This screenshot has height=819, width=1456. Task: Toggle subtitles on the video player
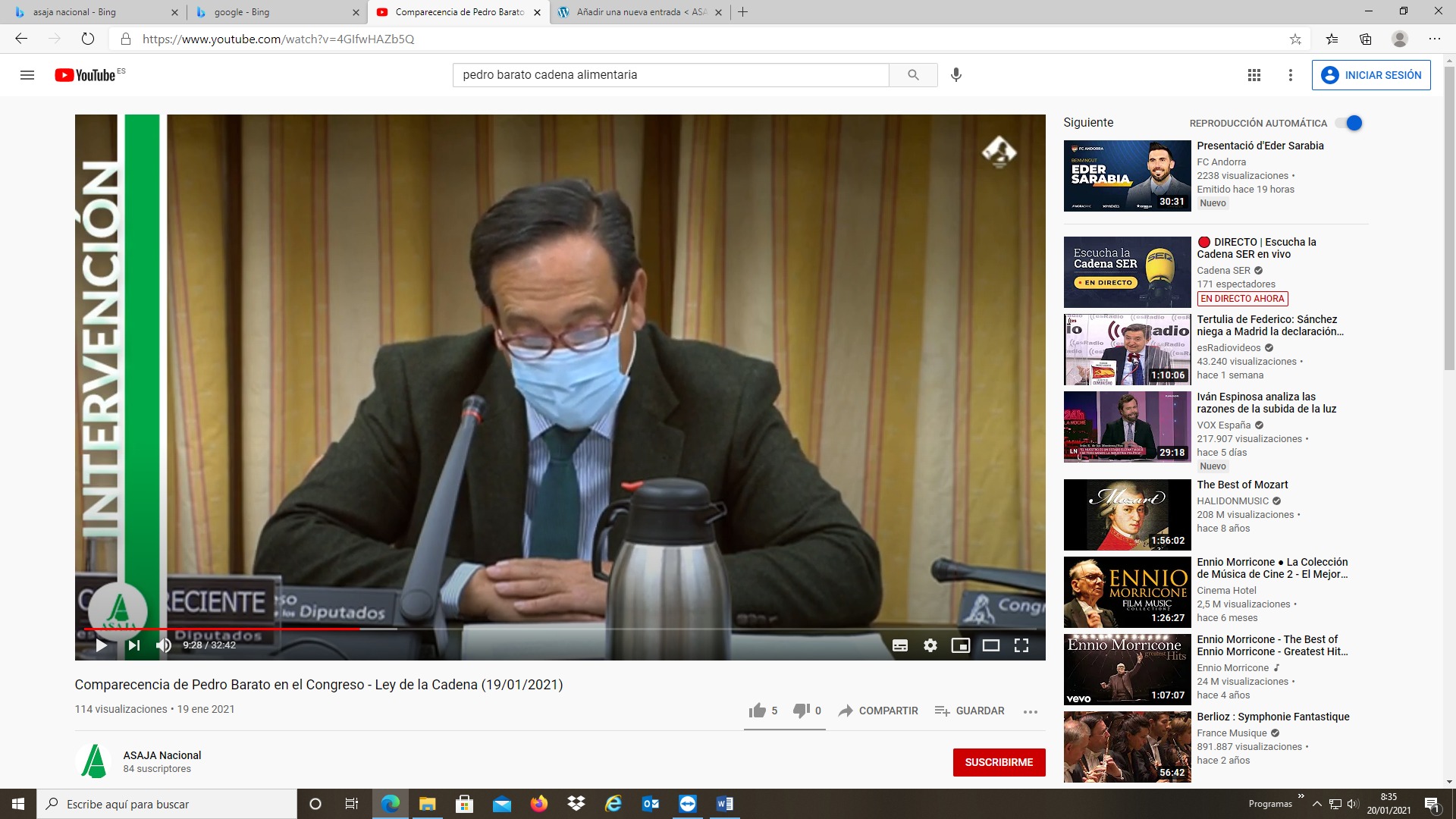tap(900, 645)
